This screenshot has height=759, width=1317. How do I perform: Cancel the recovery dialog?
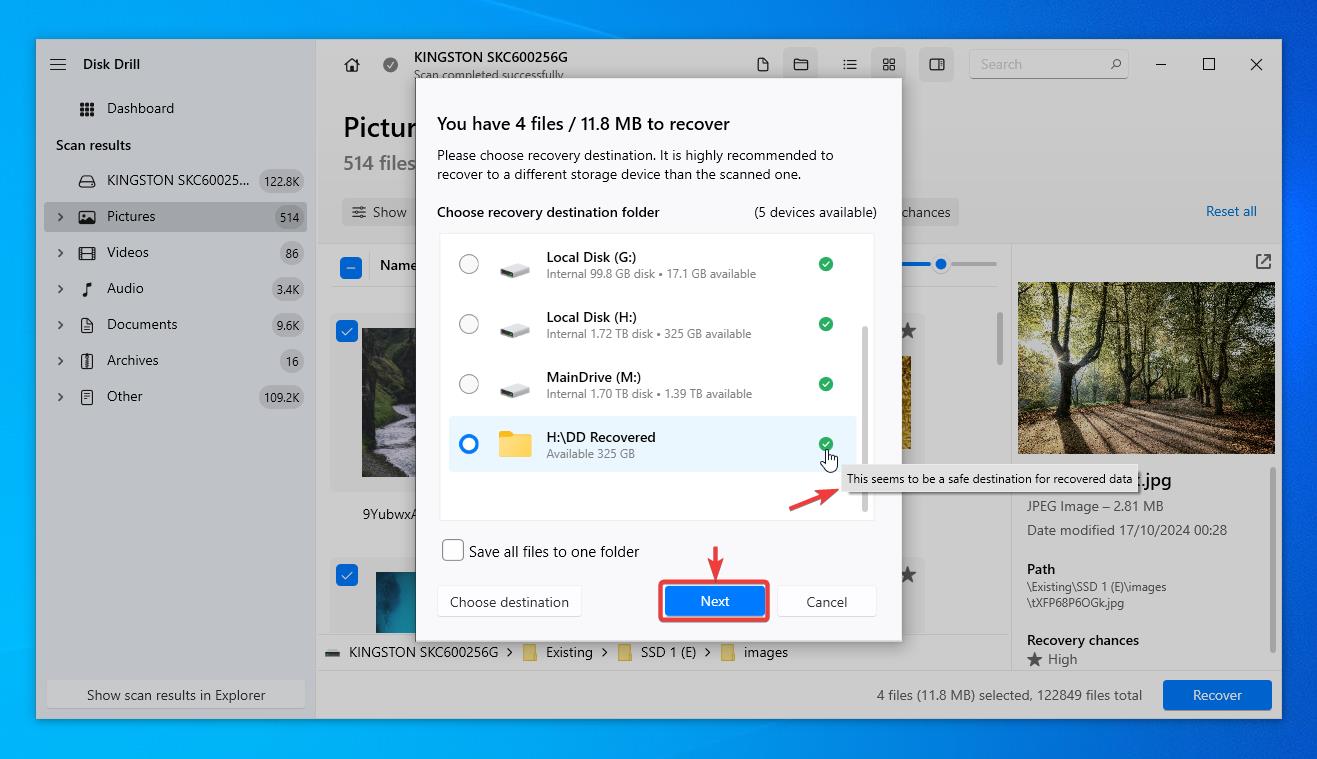point(827,602)
